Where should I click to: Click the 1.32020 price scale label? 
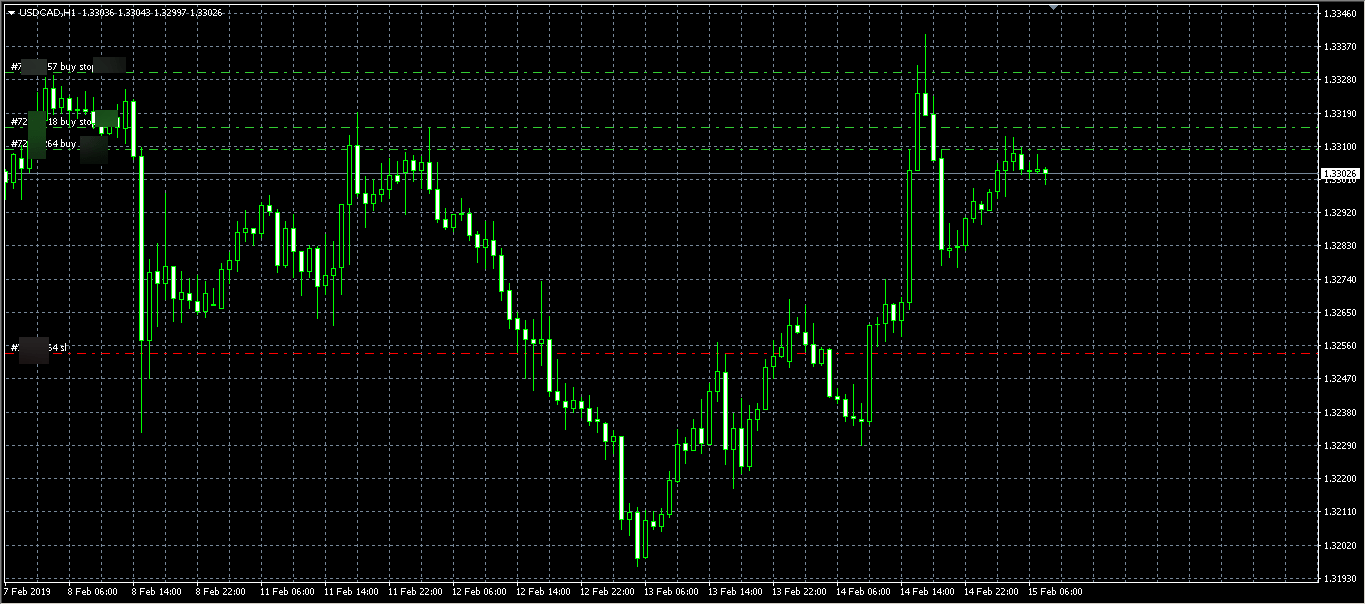(x=1340, y=545)
